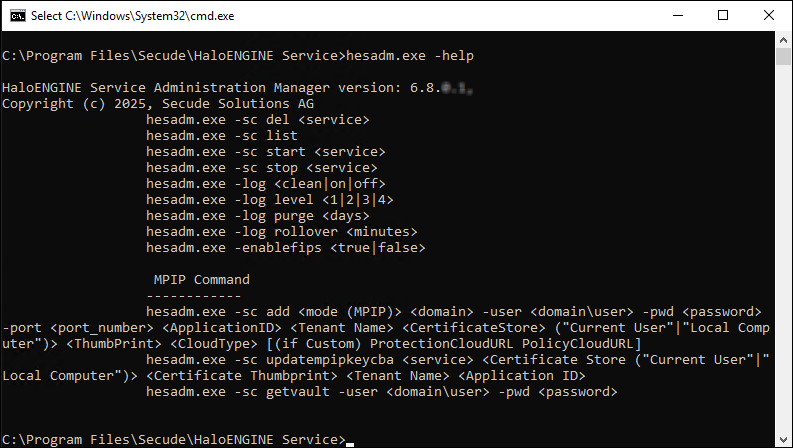Click the "-sc stop <service>" command line
The width and height of the screenshot is (793, 448).
tap(261, 167)
